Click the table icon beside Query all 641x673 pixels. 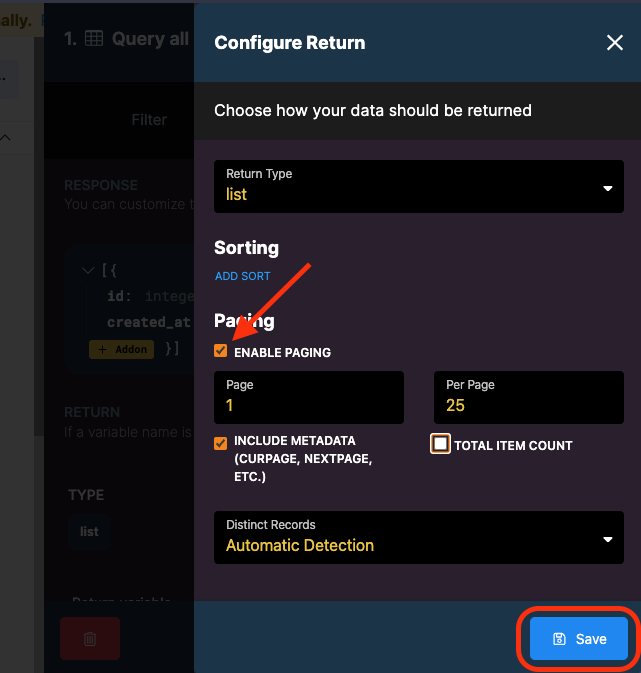click(94, 39)
